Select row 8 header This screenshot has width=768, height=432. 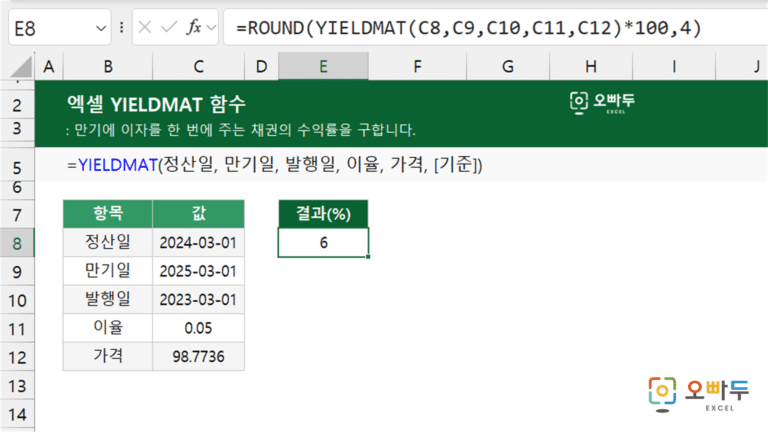(x=17, y=243)
